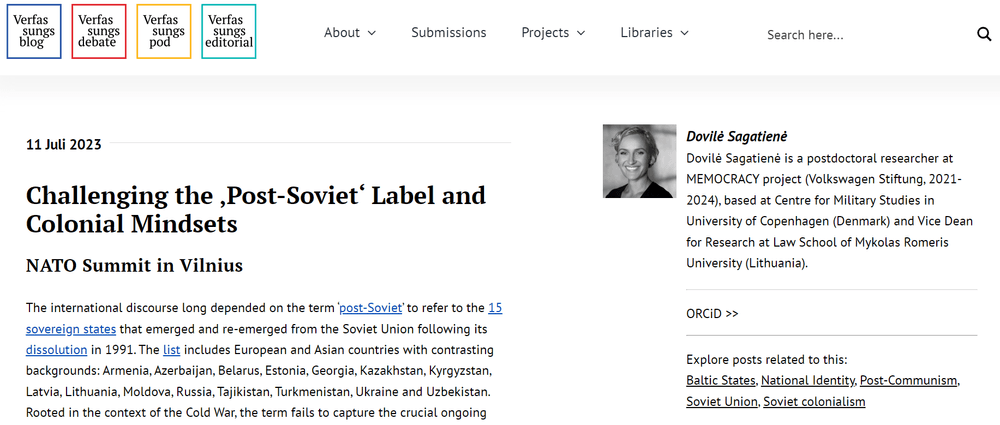Browse the National Identity tag

[807, 381]
